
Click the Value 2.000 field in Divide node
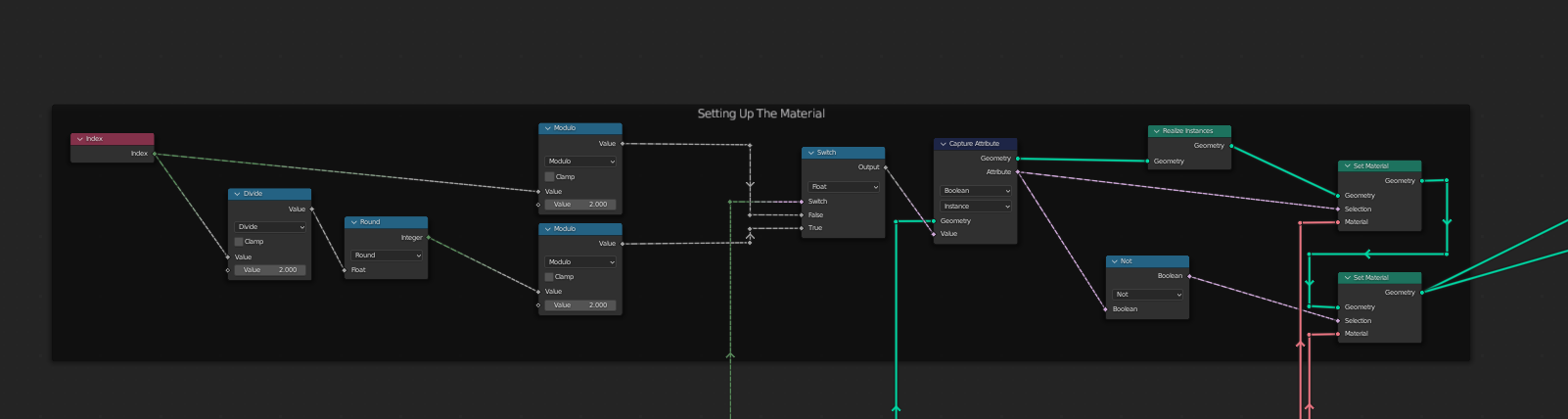[x=270, y=270]
